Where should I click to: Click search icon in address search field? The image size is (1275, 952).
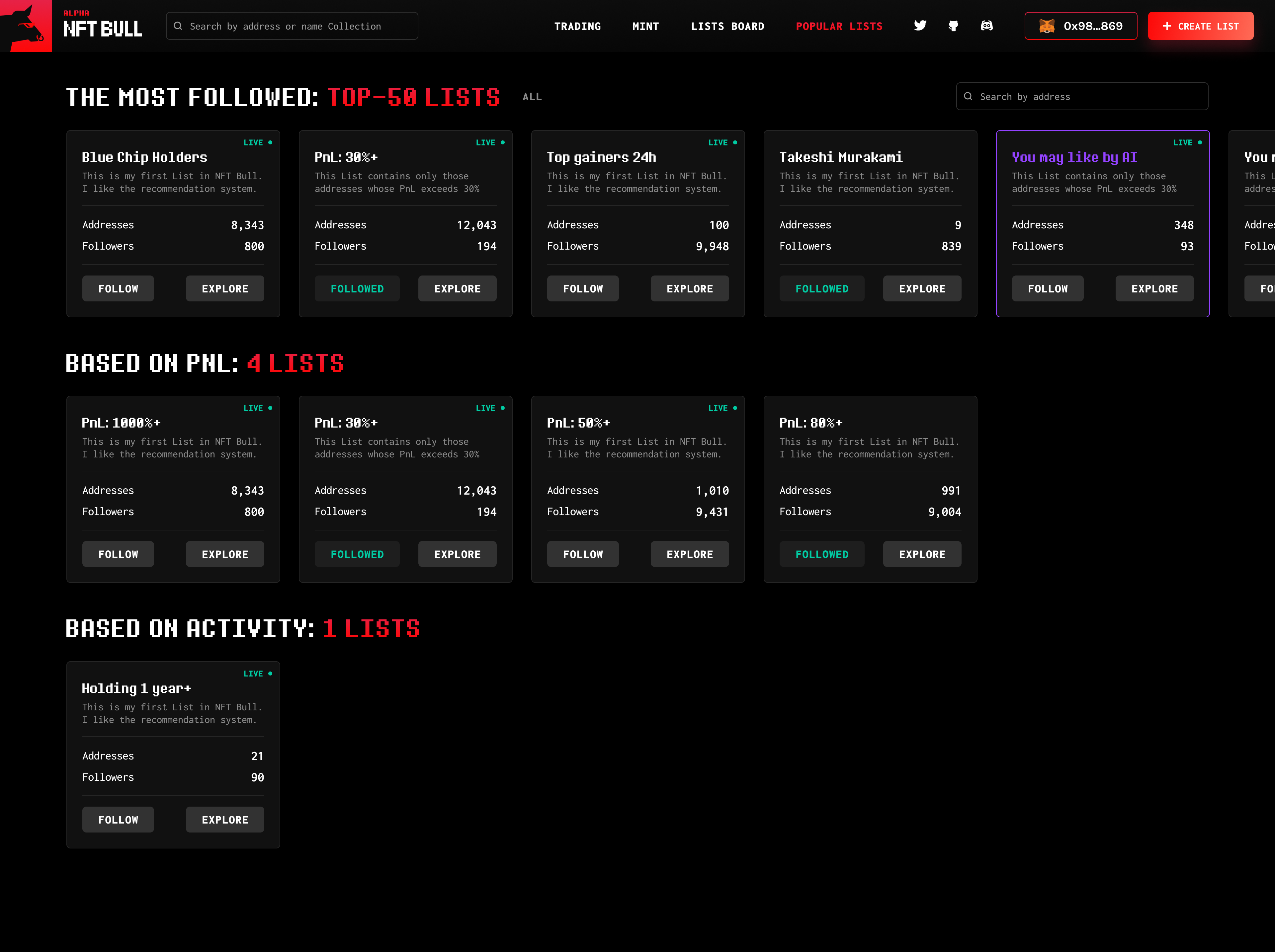coord(968,97)
